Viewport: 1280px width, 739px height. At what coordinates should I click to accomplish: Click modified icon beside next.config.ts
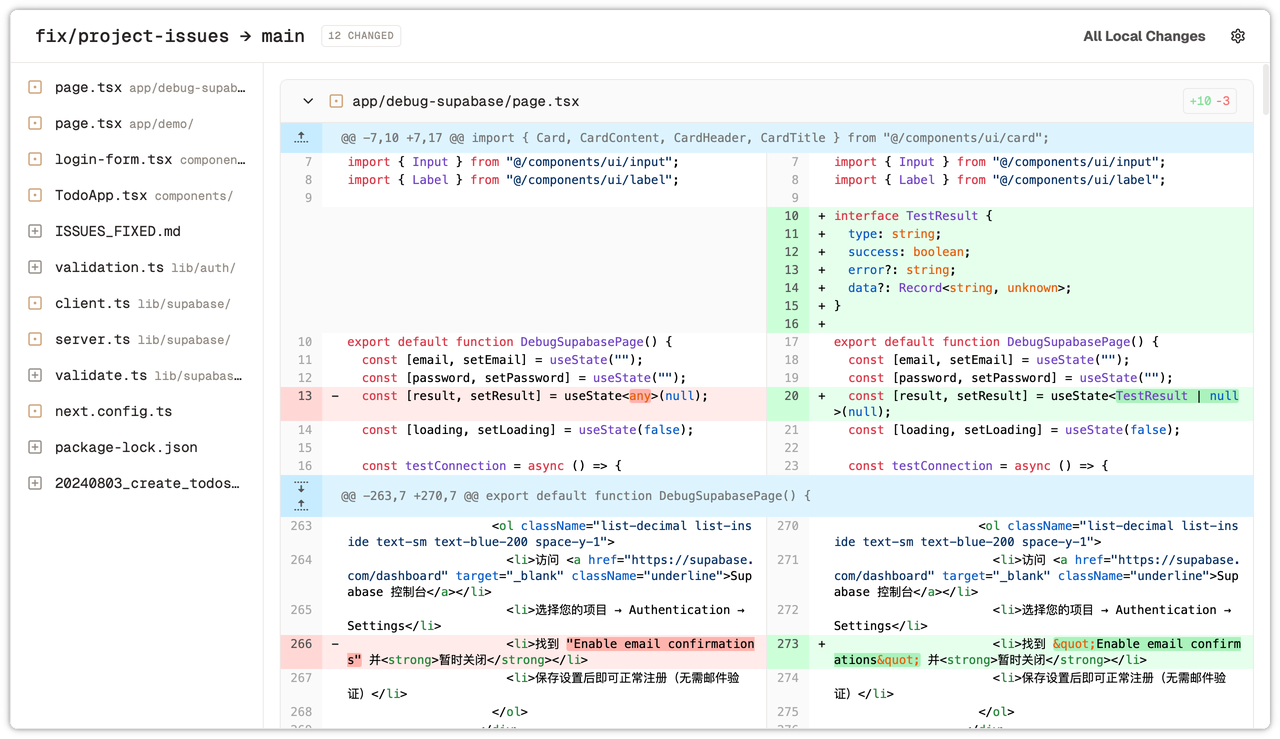(x=35, y=412)
